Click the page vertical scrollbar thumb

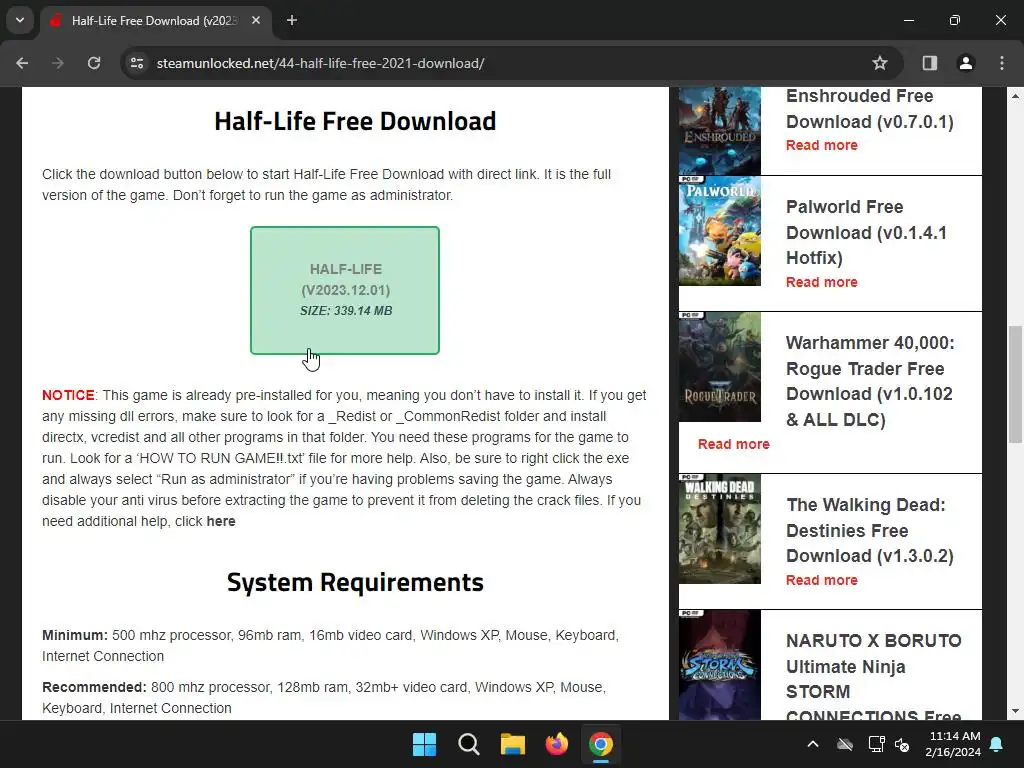(1015, 384)
